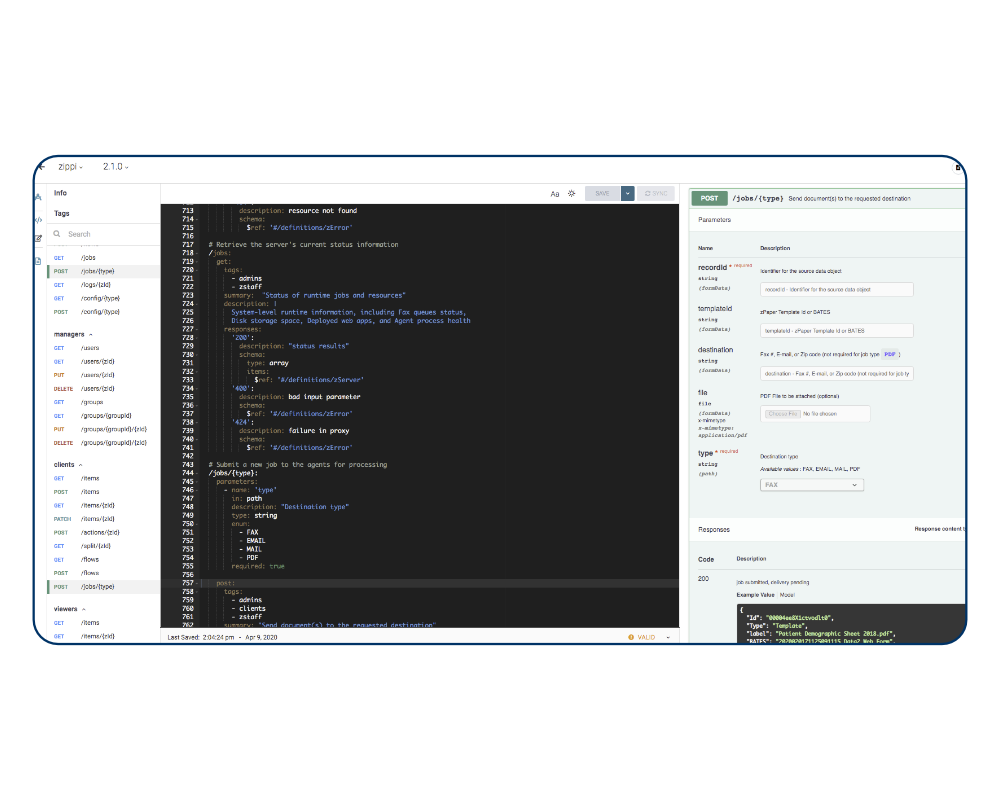1000x800 pixels.
Task: Select DELETE /users/{zId} endpoint
Action: (104, 389)
